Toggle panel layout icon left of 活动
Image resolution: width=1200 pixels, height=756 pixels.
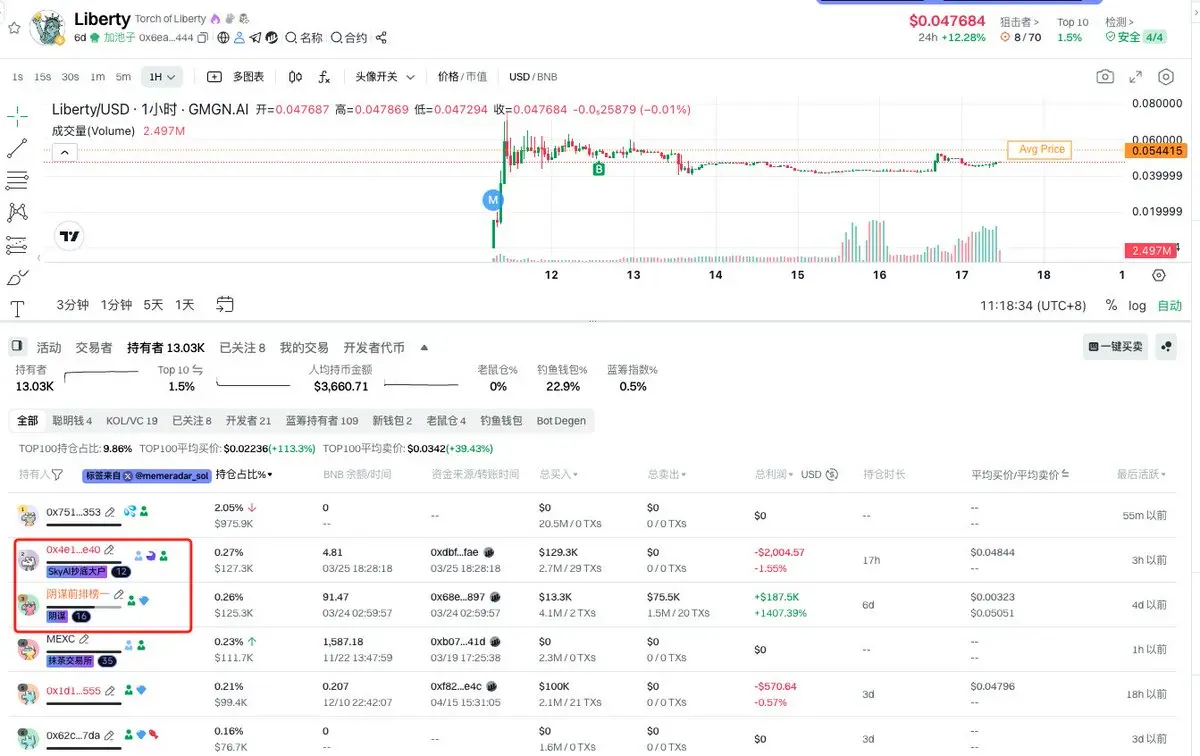point(17,347)
